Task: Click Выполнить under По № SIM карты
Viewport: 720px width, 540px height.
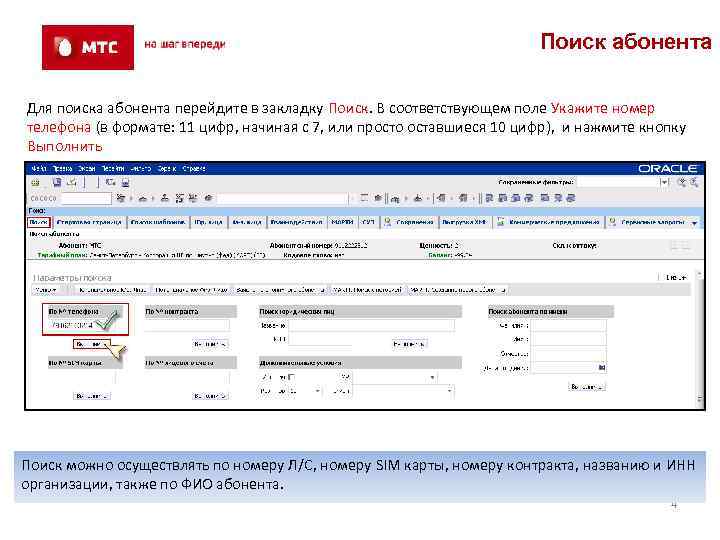Action: click(x=91, y=396)
